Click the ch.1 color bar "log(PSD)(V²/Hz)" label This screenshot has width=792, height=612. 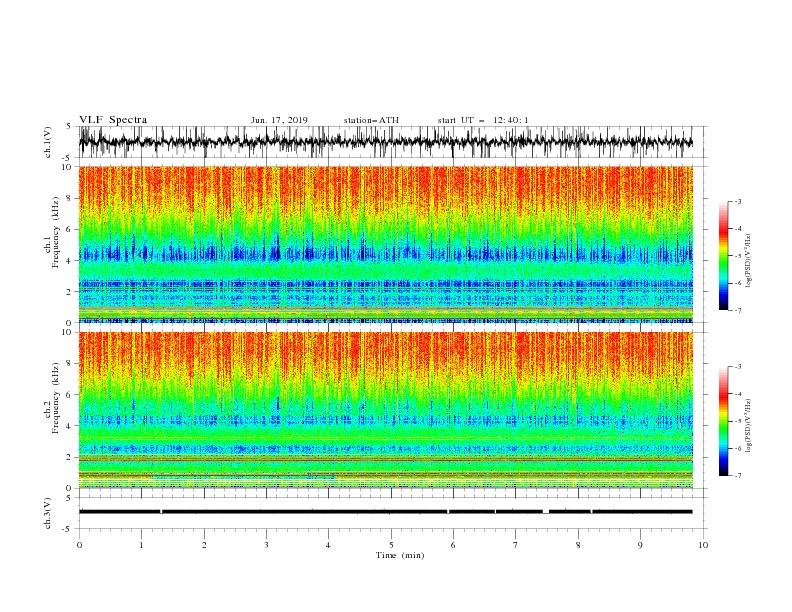point(749,261)
